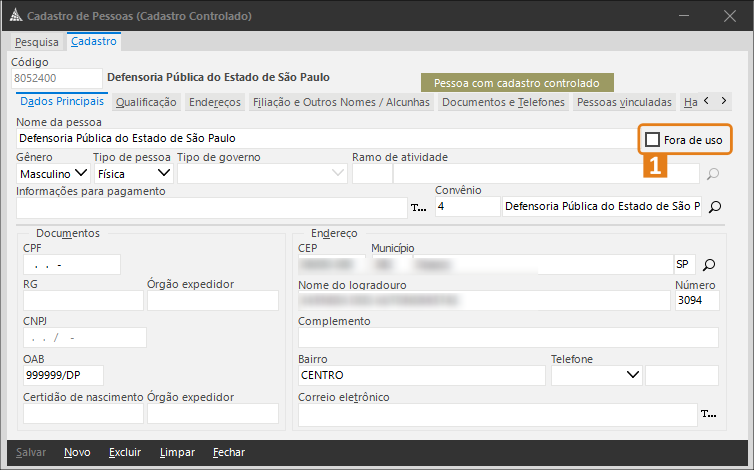
Task: Click the Excluir button
Action: tap(125, 452)
